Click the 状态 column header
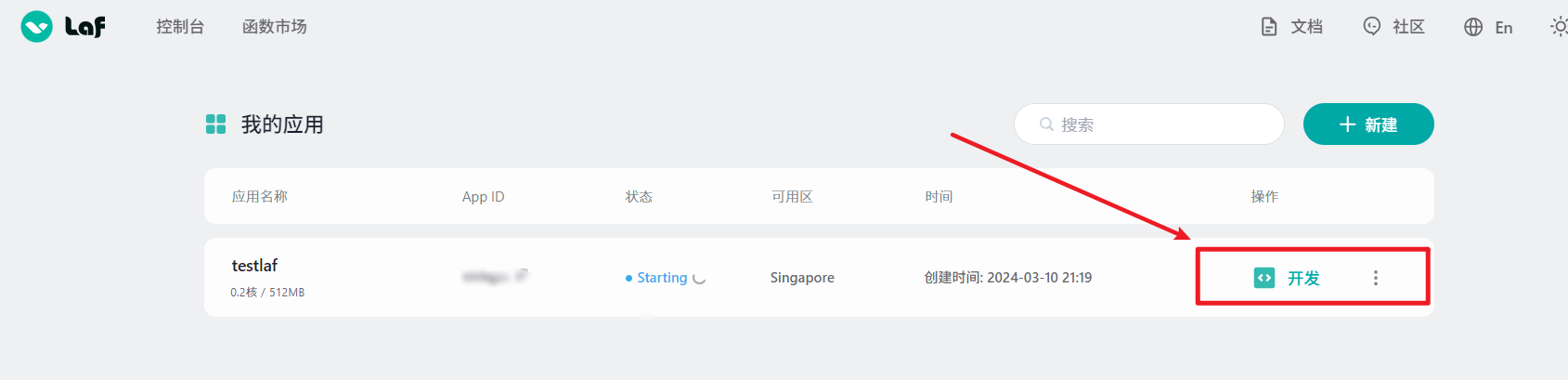1568x380 pixels. pos(639,197)
